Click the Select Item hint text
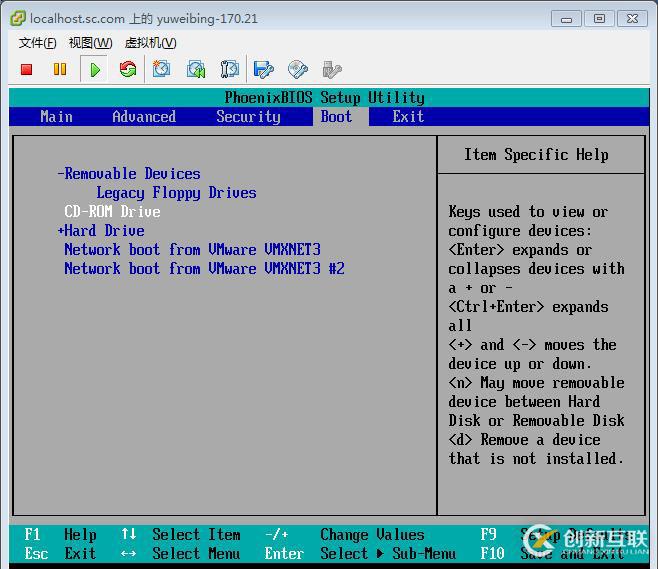The width and height of the screenshot is (658, 569). 196,535
